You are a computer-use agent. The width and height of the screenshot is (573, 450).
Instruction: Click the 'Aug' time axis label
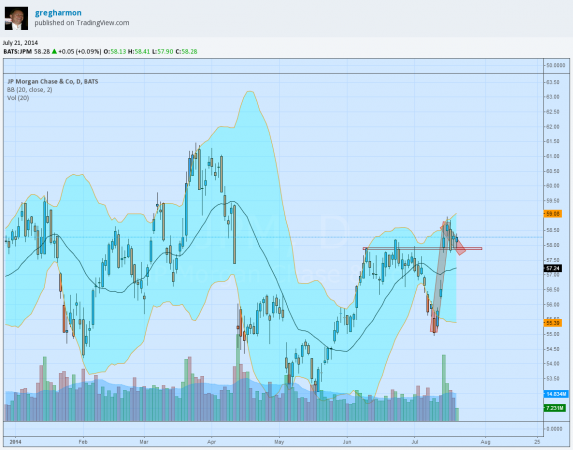tap(485, 442)
